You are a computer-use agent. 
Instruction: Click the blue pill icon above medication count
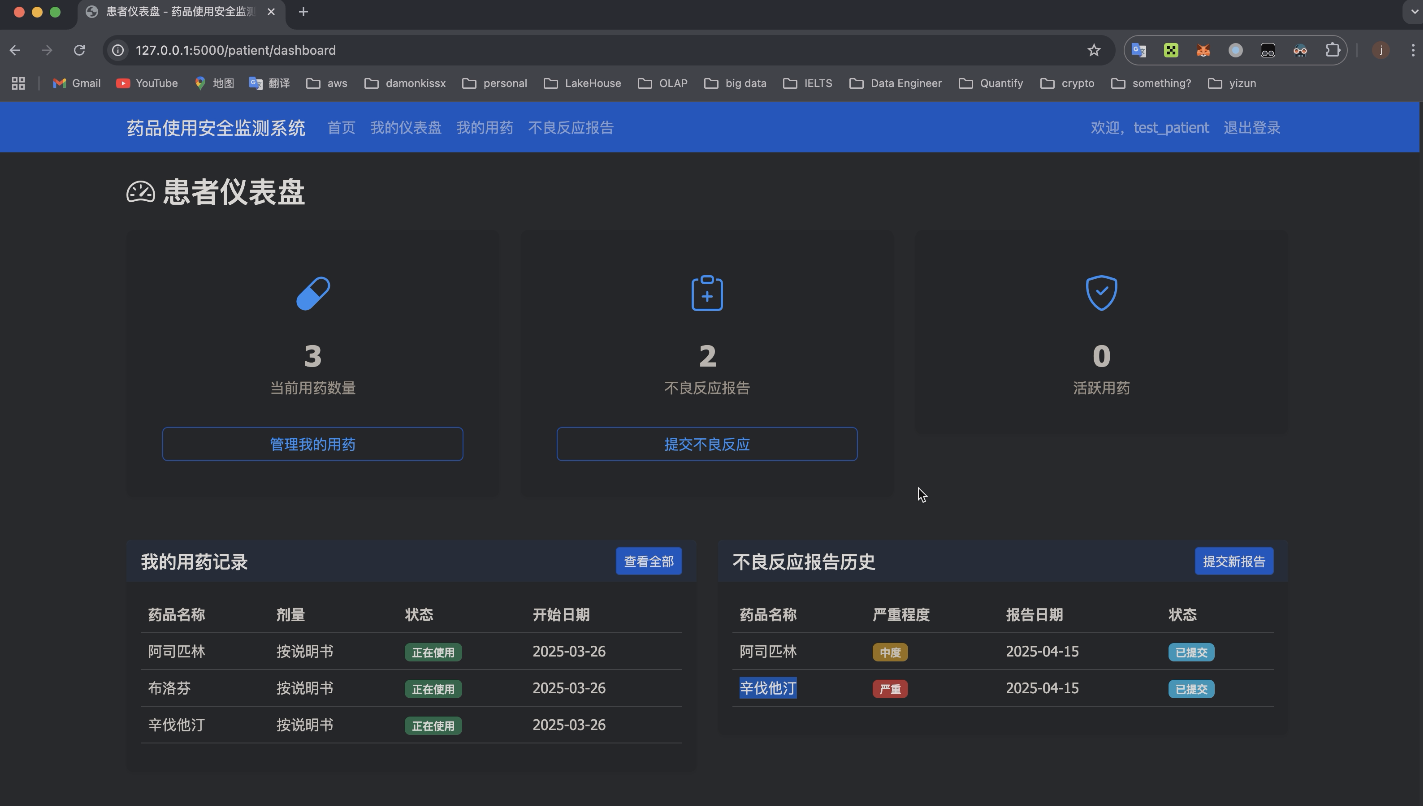tap(313, 293)
